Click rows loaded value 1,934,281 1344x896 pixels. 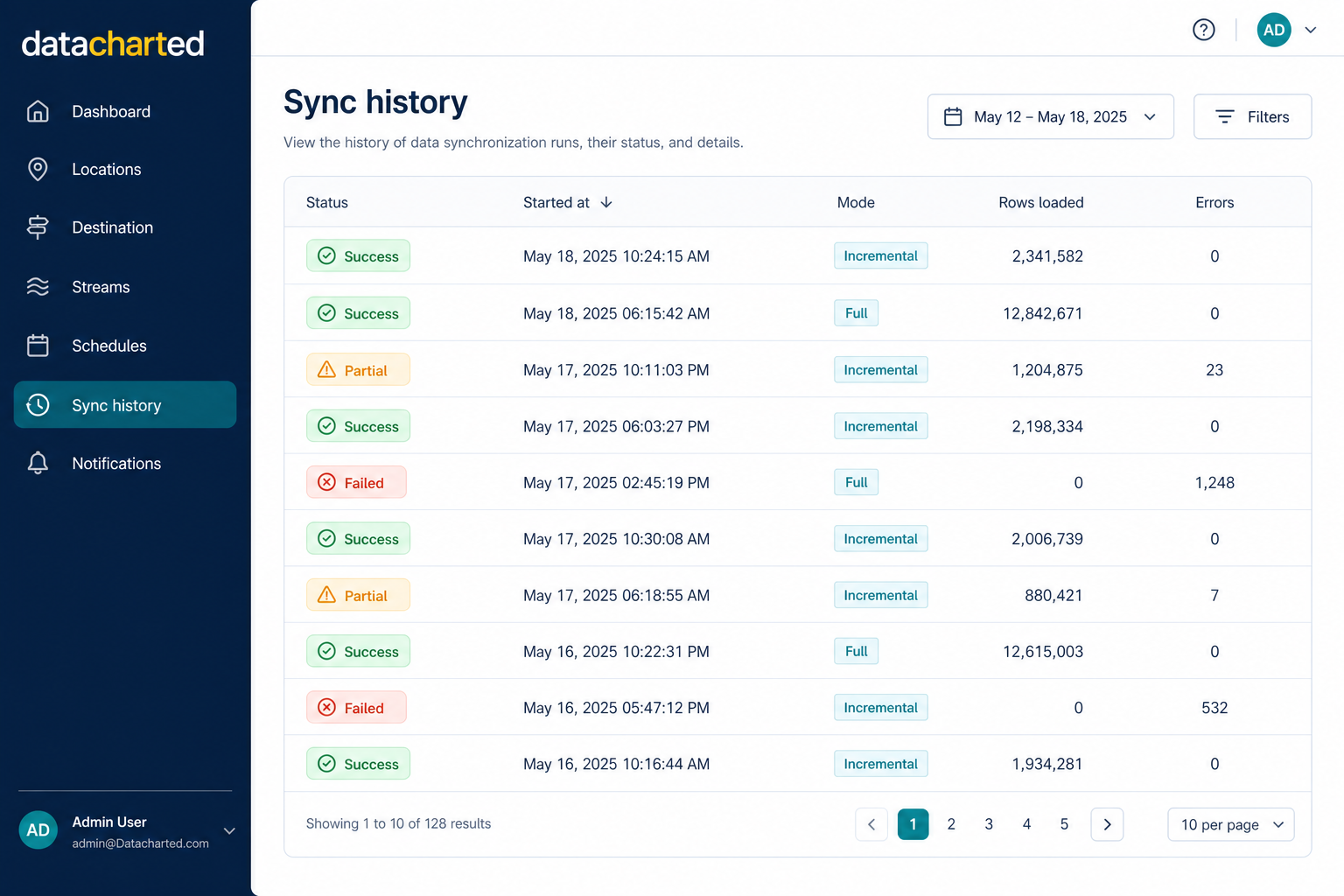point(1047,764)
